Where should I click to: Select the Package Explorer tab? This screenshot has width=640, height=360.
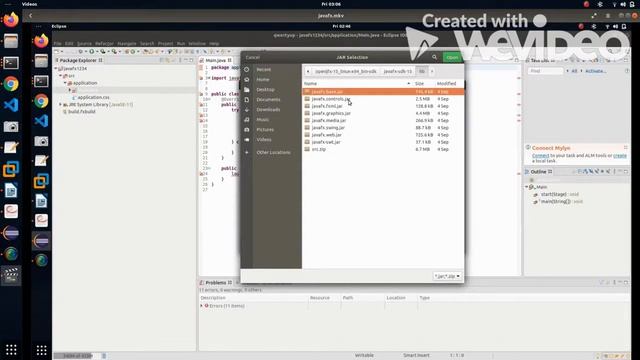click(x=78, y=60)
